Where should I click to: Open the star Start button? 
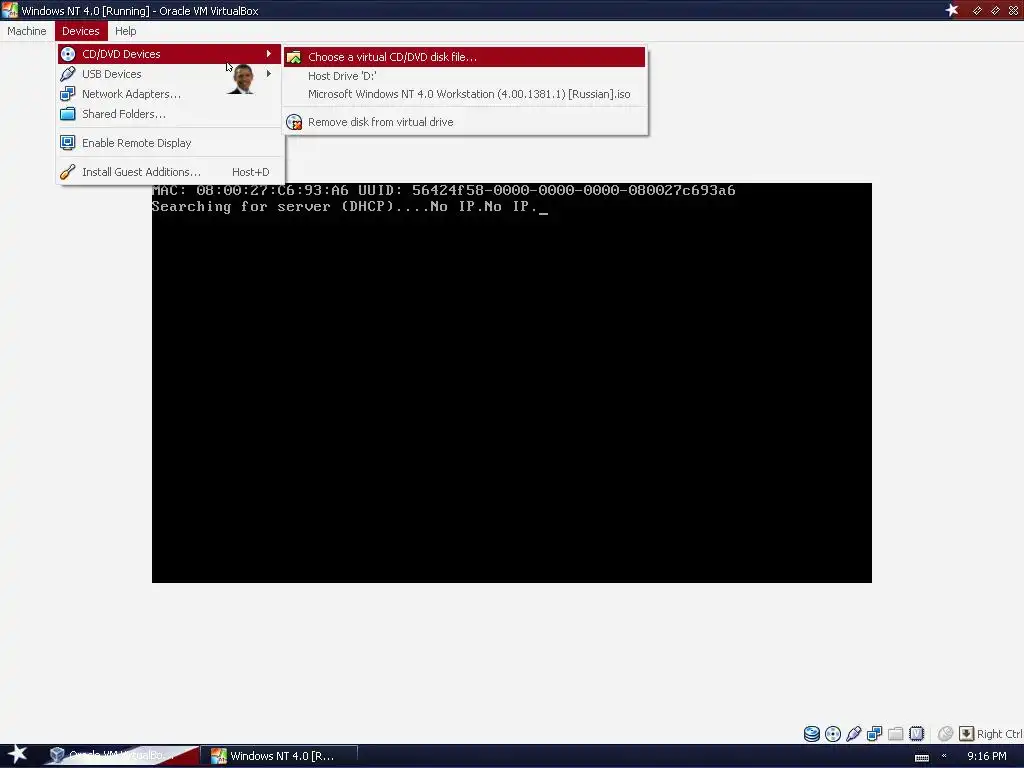click(x=17, y=755)
